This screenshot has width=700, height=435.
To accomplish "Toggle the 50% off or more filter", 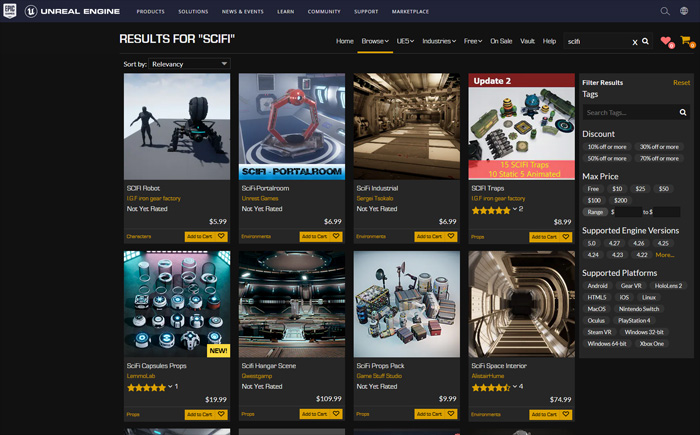I will coord(607,159).
